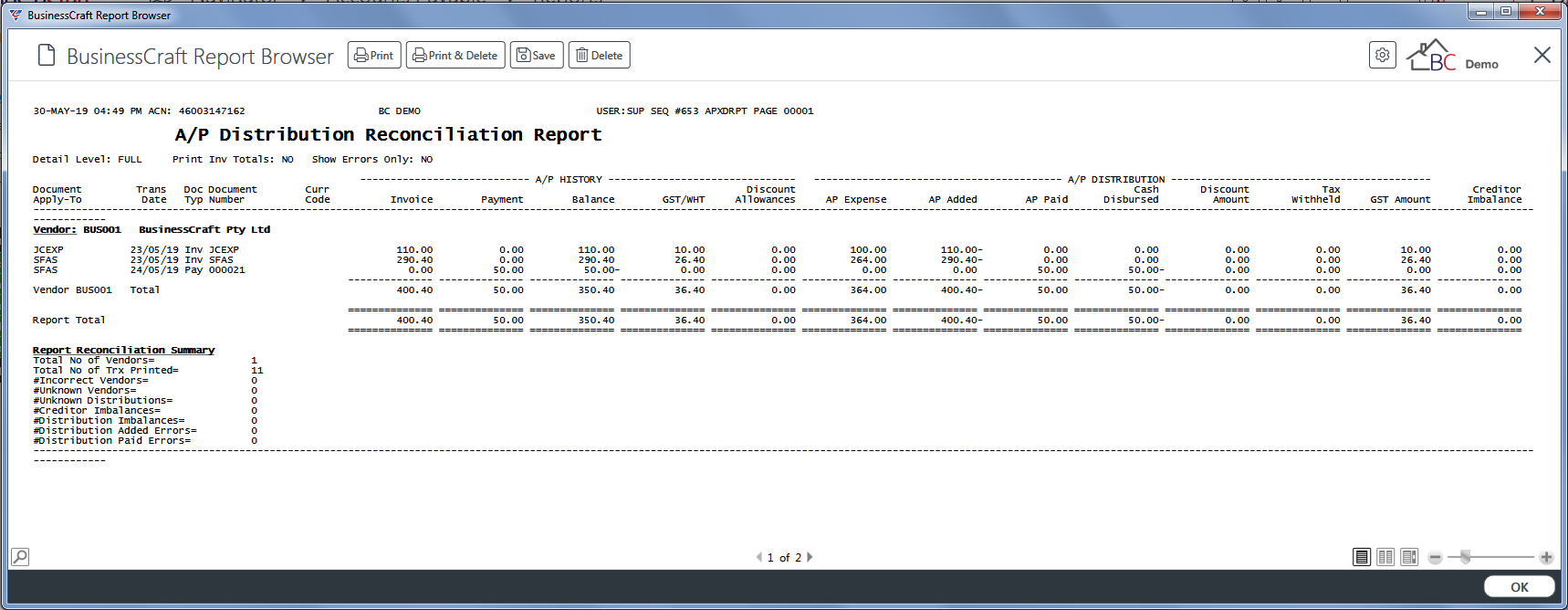Click the 'GST/WHT' column header

pos(684,199)
